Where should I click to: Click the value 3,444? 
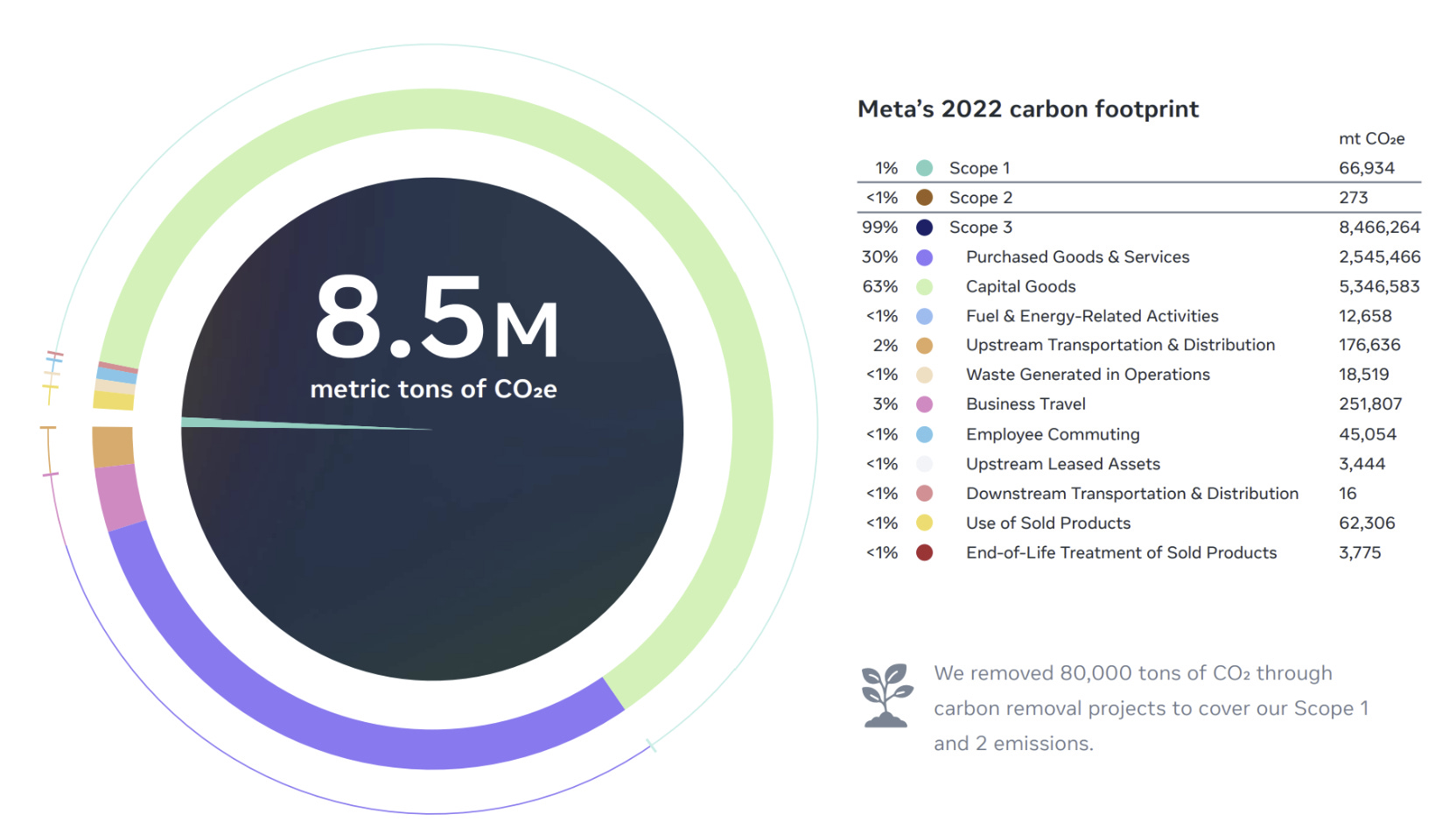1362,464
